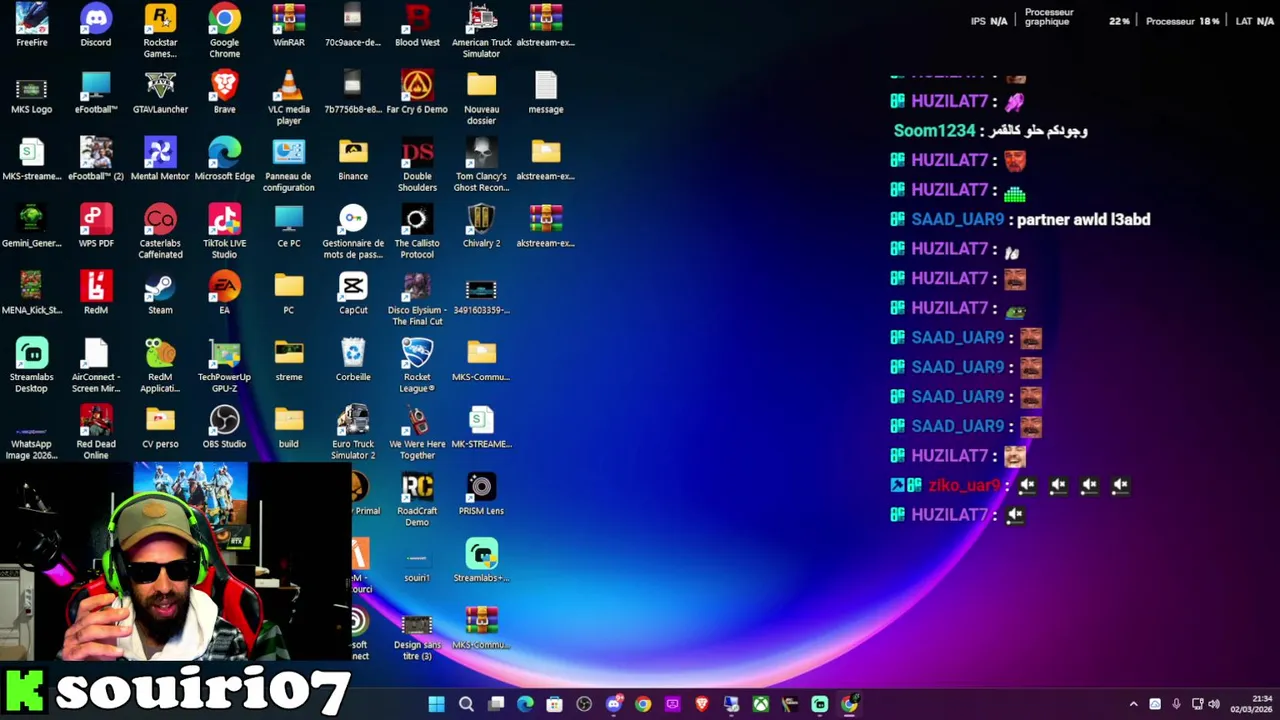Click Soom1234 username in chat overlay
Viewport: 1280px width, 720px height.
pyautogui.click(x=934, y=131)
